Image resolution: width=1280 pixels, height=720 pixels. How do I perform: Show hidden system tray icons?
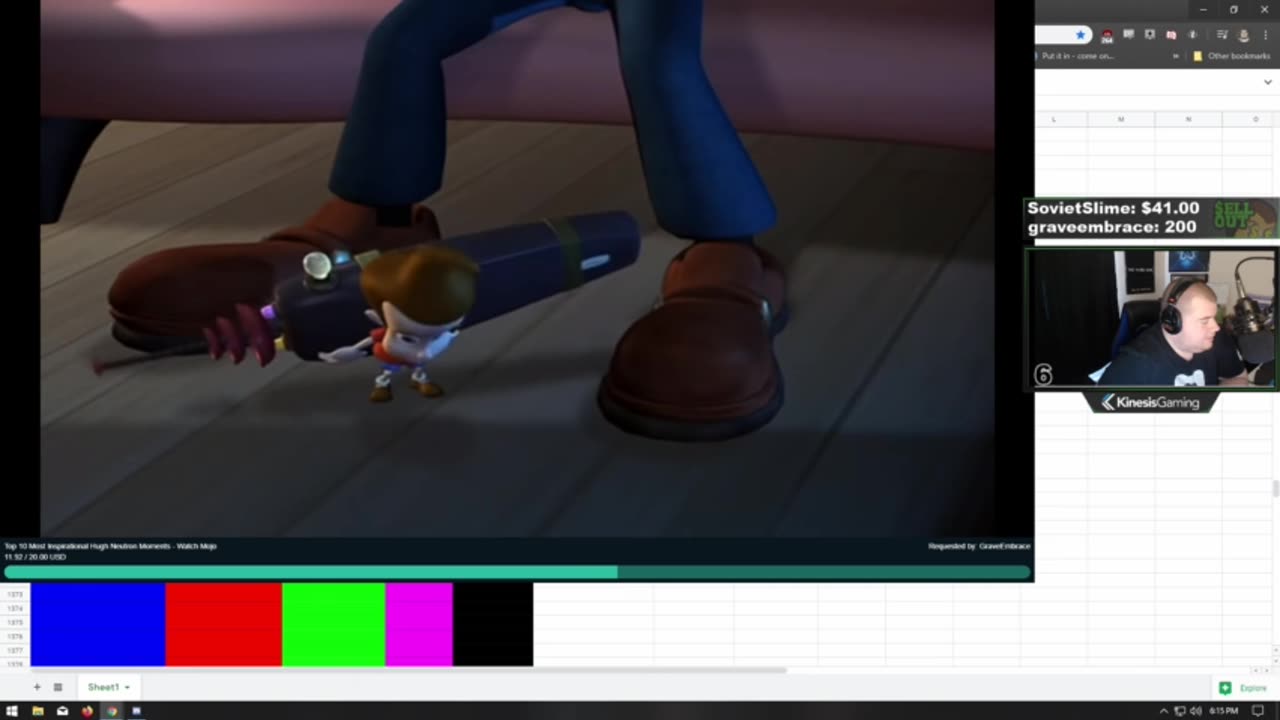pos(1164,711)
